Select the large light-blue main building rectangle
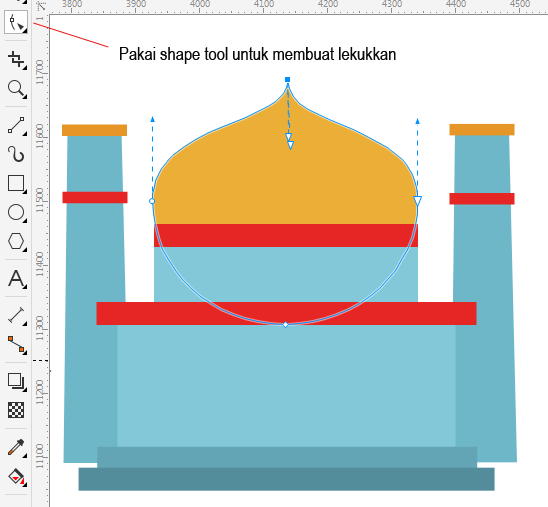Viewport: 548px width, 507px height. 286,386
